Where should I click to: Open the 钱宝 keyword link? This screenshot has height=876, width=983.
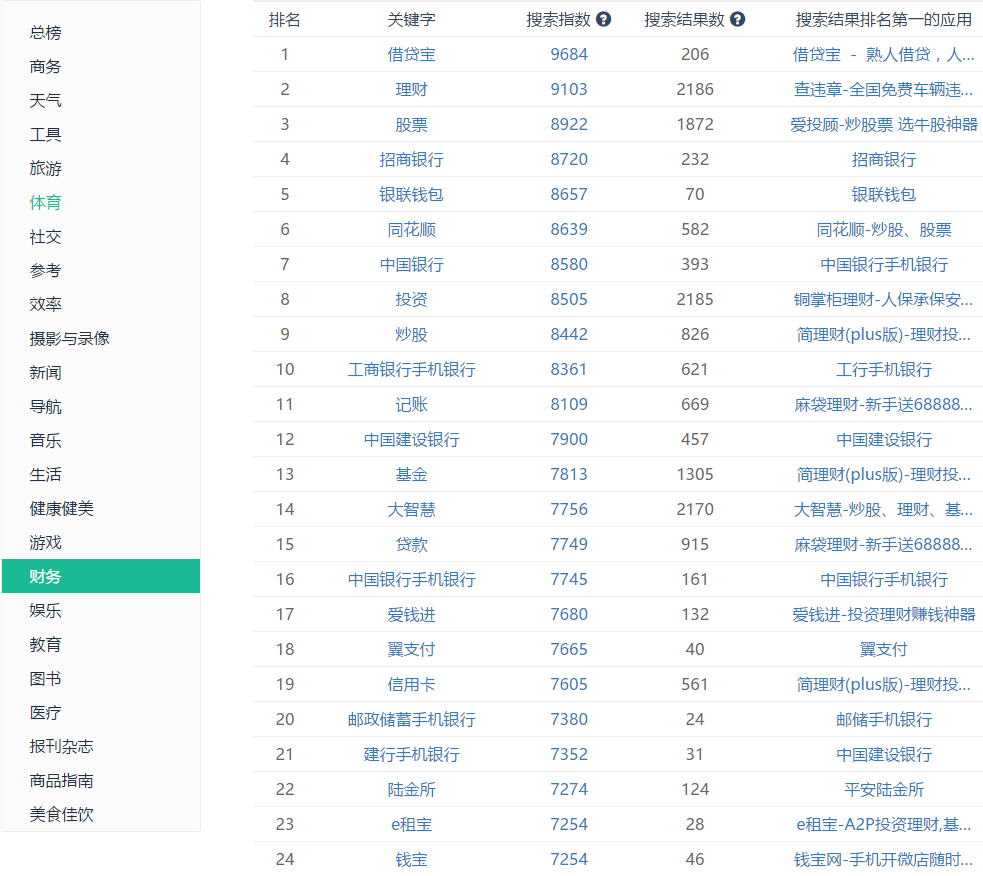tap(411, 860)
